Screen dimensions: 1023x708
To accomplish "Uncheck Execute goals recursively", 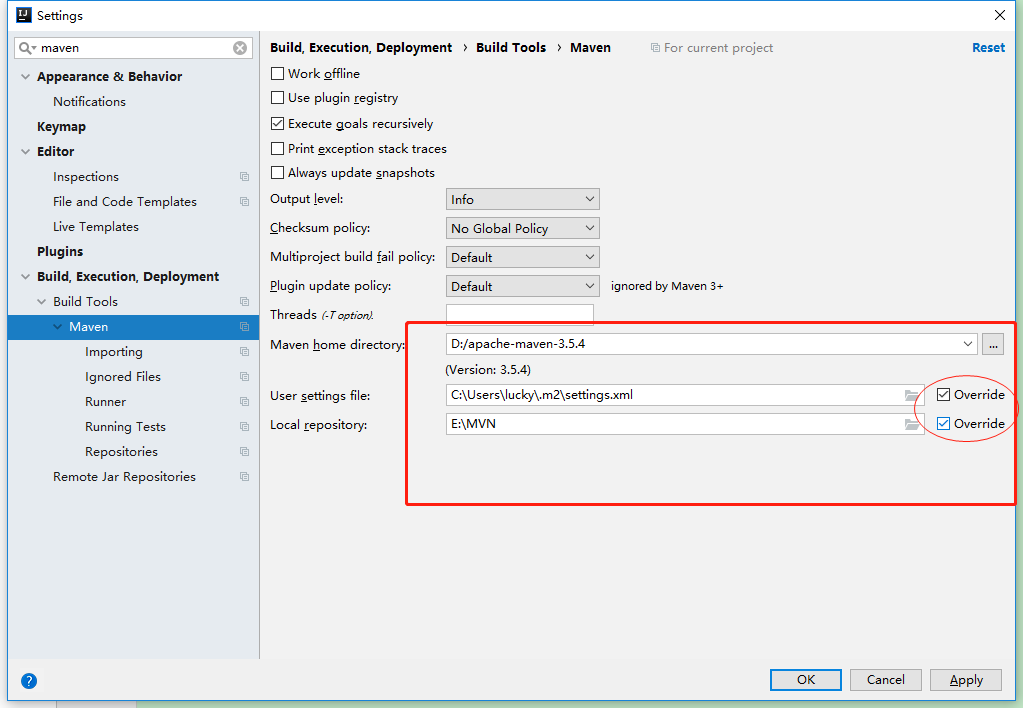I will tap(277, 123).
